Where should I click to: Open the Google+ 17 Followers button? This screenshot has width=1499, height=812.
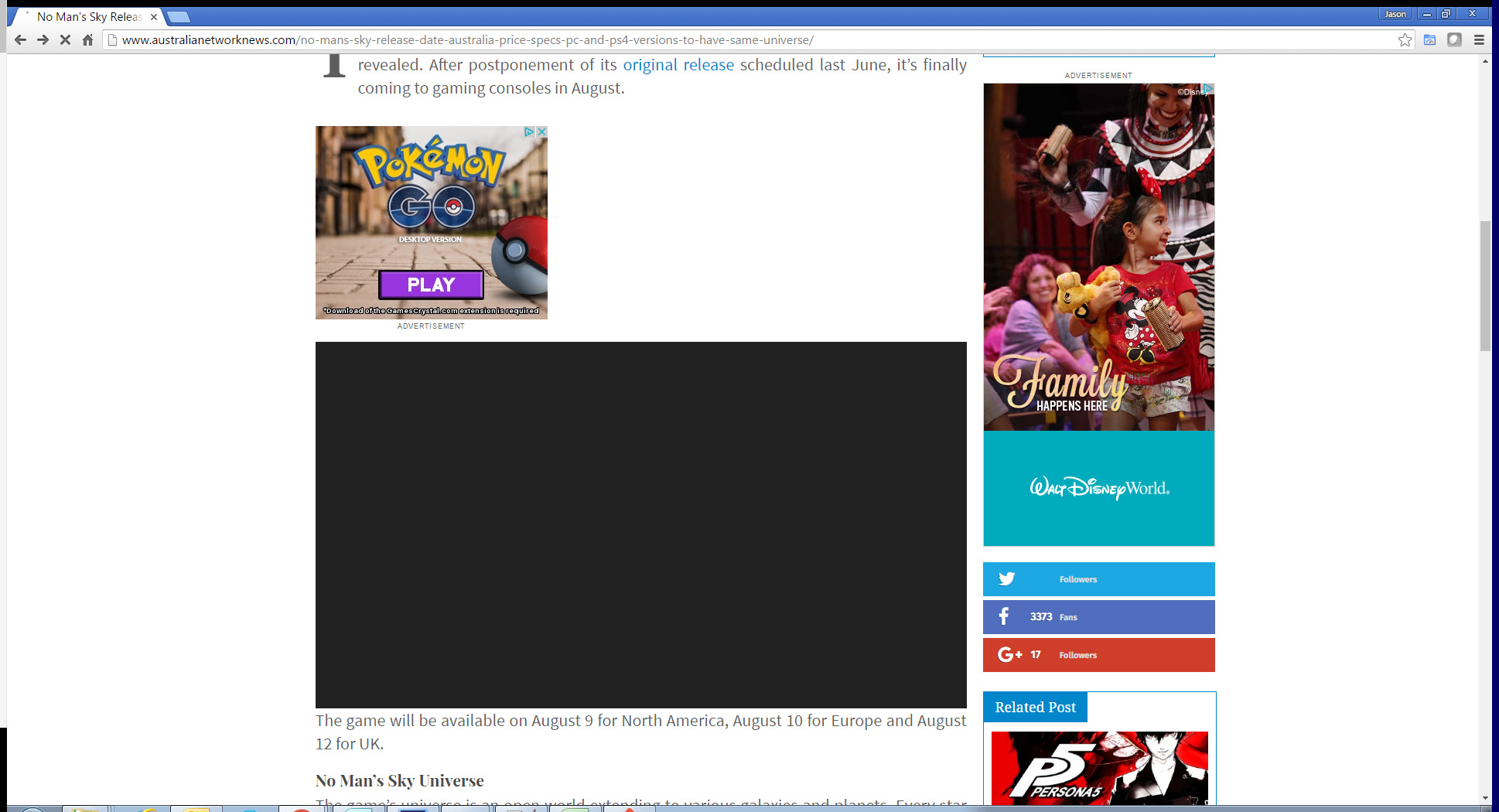pos(1098,655)
